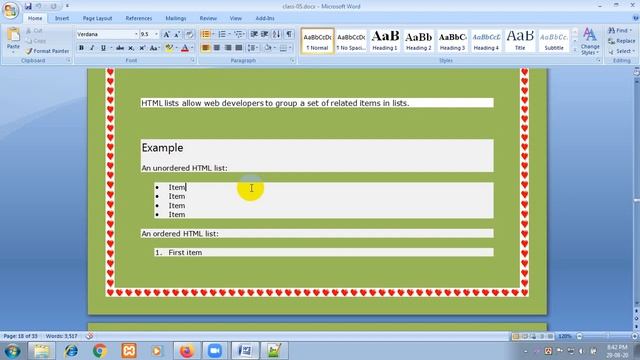Open Change Case dropdown
This screenshot has width=640, height=360.
coord(154,48)
